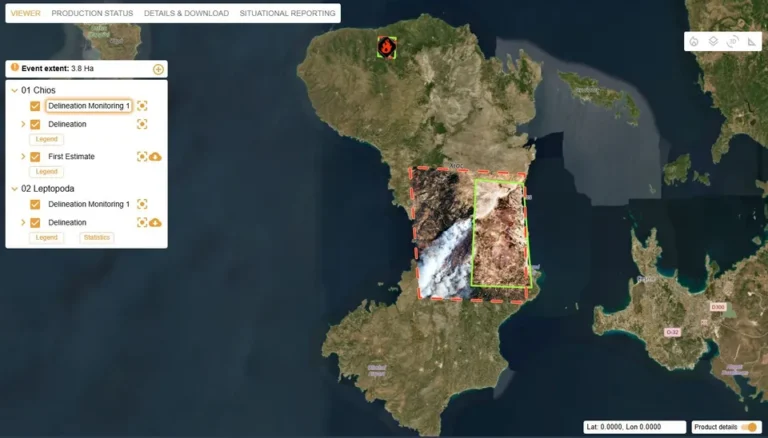
Task: Zoom to extent of First Estimate layer
Action: coord(142,157)
